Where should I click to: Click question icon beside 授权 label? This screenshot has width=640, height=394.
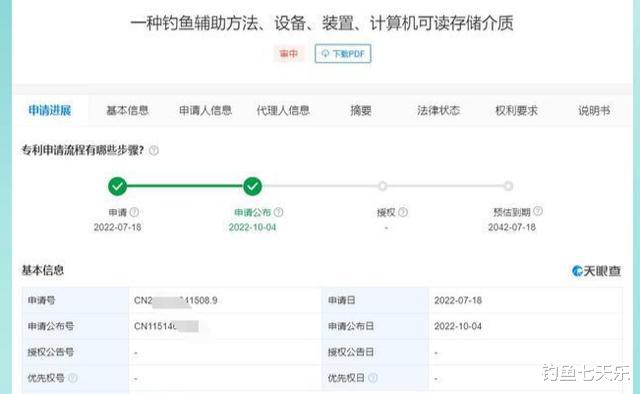[x=403, y=212]
